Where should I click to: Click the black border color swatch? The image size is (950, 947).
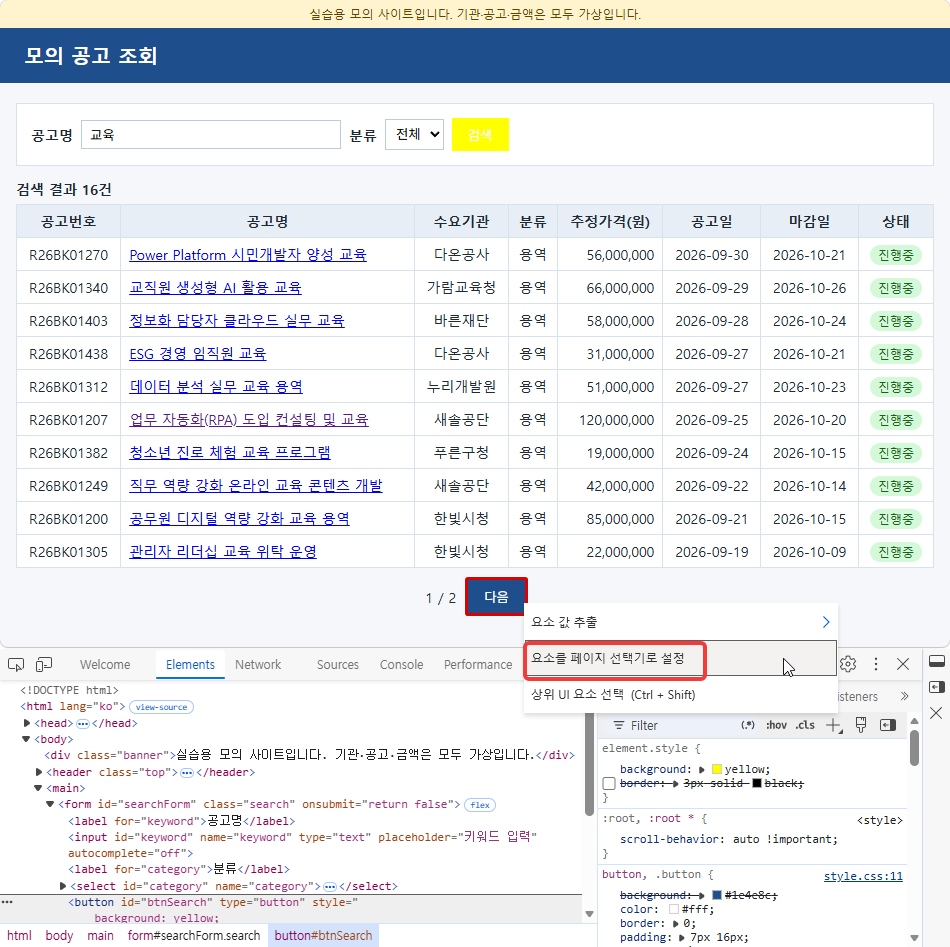pyautogui.click(x=757, y=783)
